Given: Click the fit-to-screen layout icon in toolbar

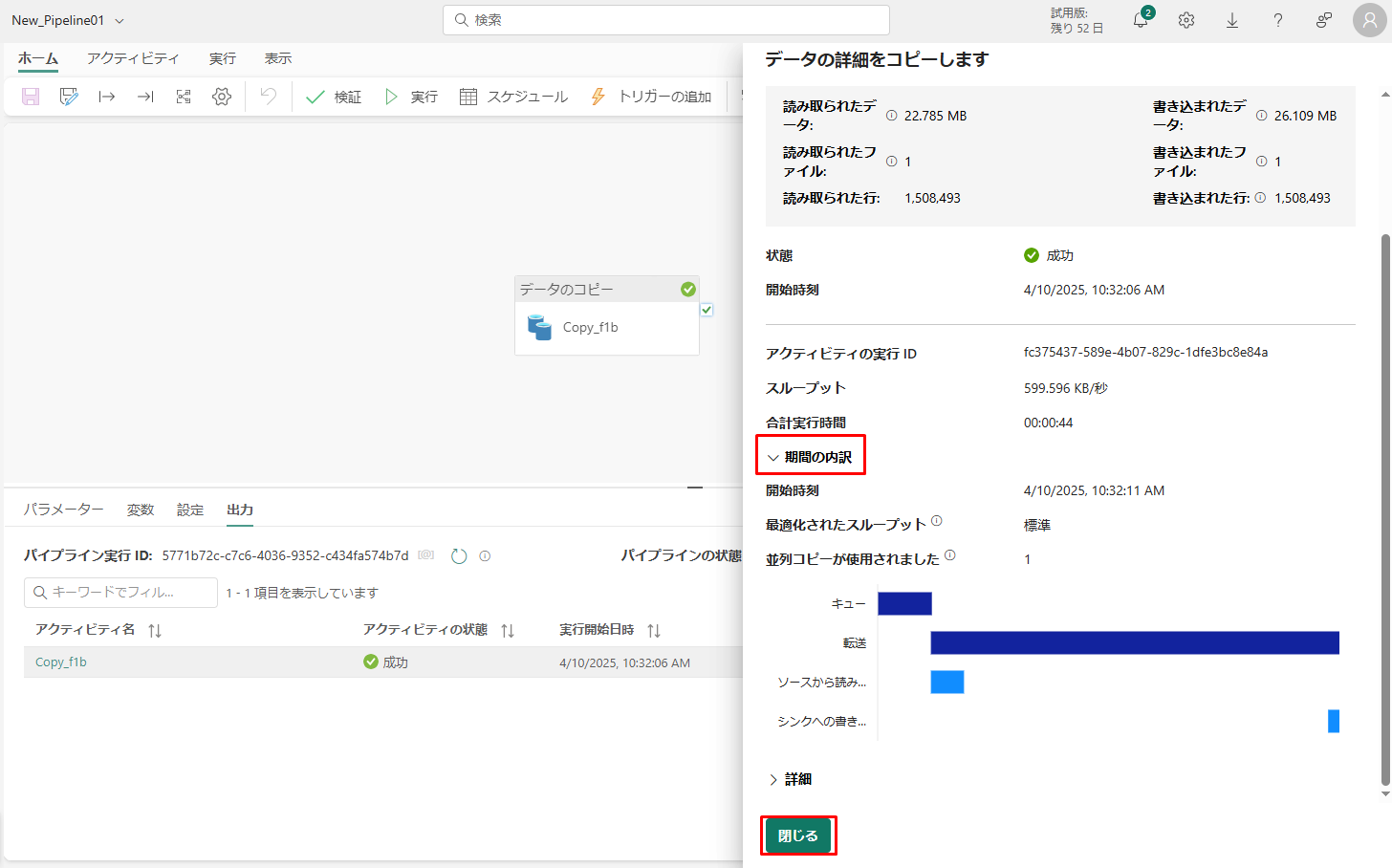Looking at the screenshot, I should coord(184,97).
